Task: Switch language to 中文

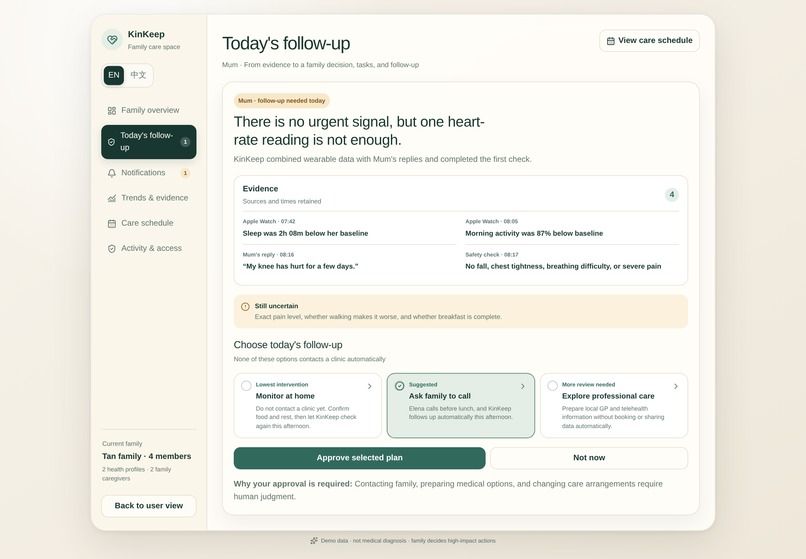Action: (x=138, y=75)
